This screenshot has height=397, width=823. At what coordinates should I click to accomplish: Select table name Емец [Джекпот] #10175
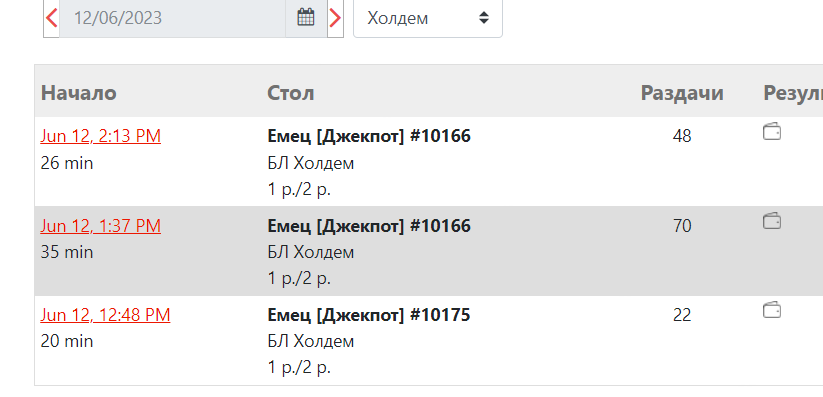pos(369,315)
